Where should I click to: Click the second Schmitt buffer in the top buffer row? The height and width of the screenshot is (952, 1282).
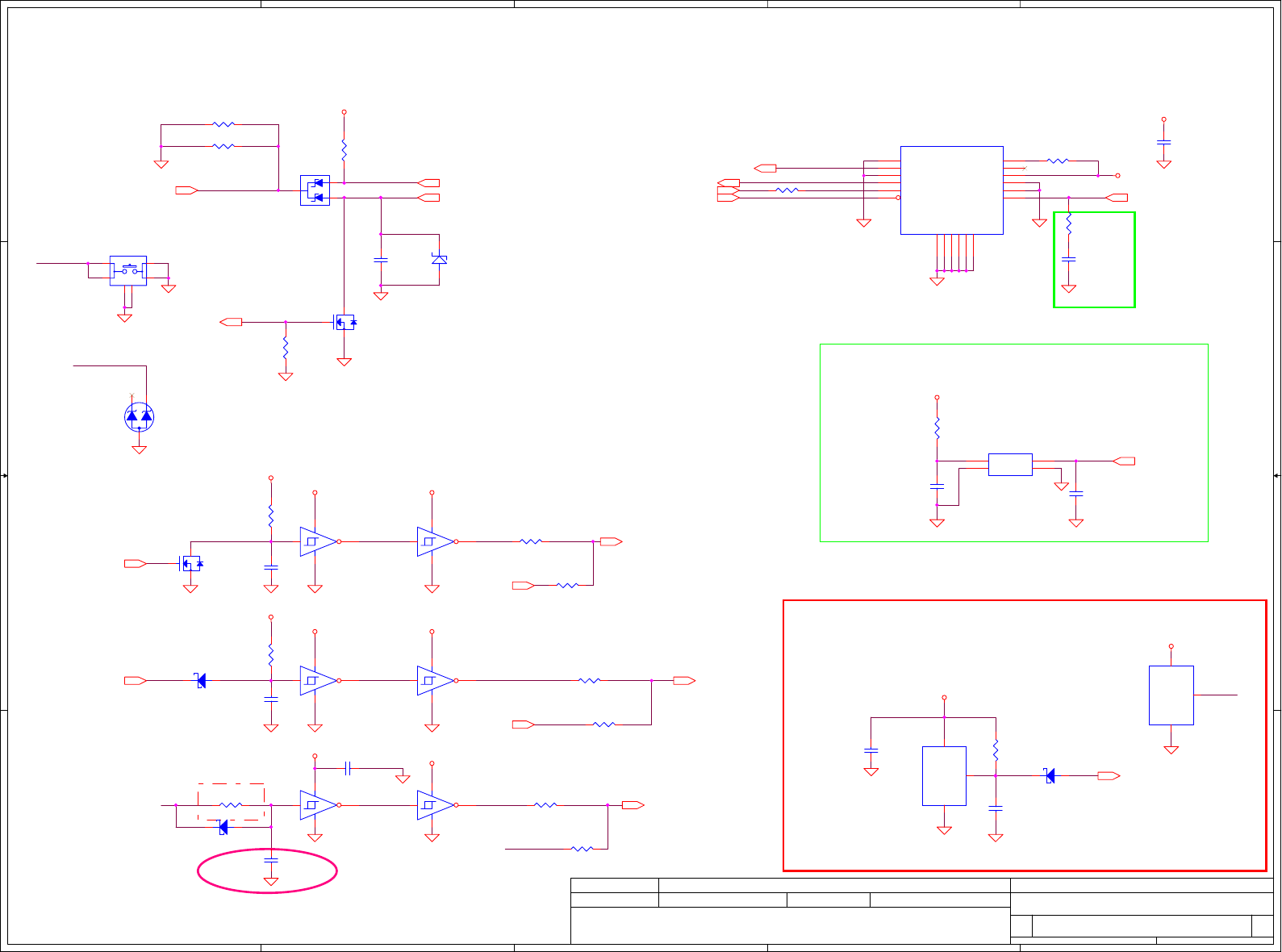click(436, 541)
